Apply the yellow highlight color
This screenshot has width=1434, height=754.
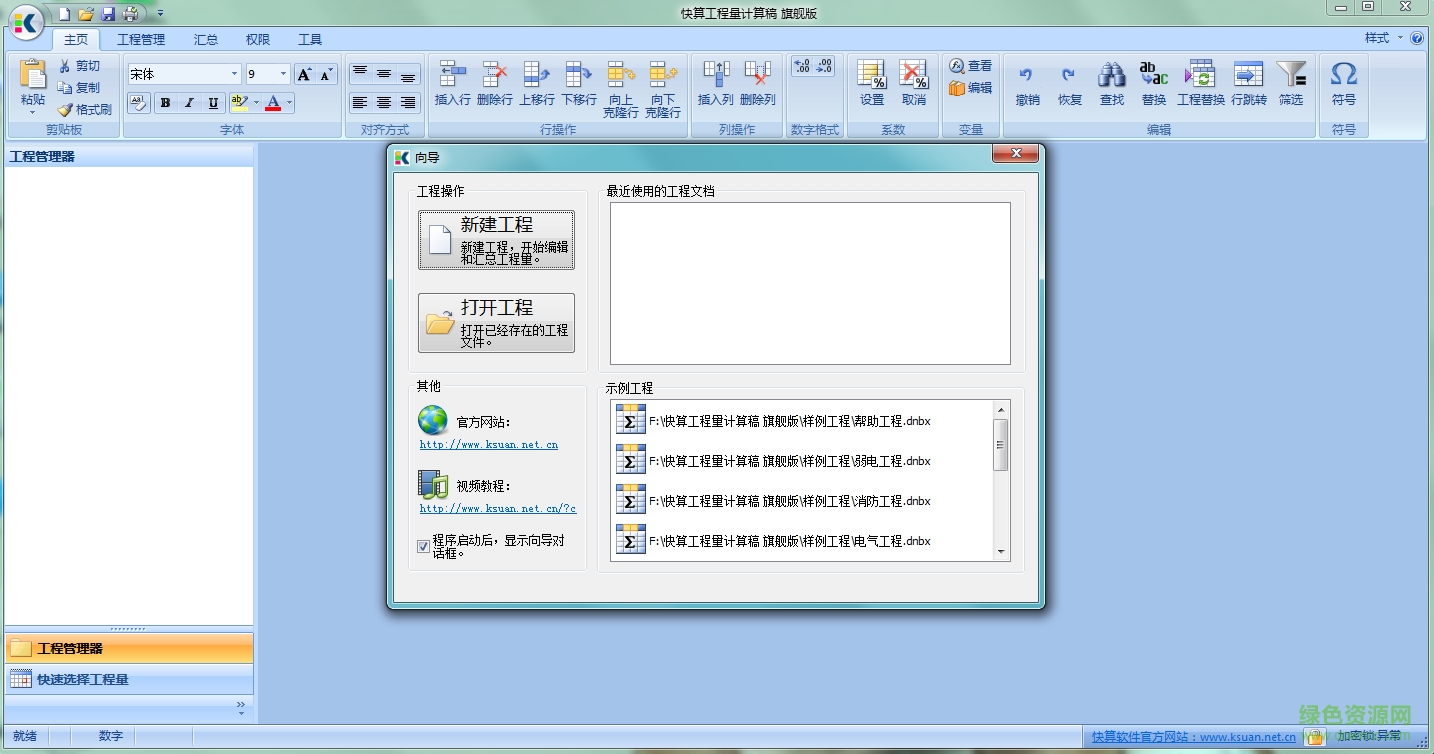[x=239, y=103]
